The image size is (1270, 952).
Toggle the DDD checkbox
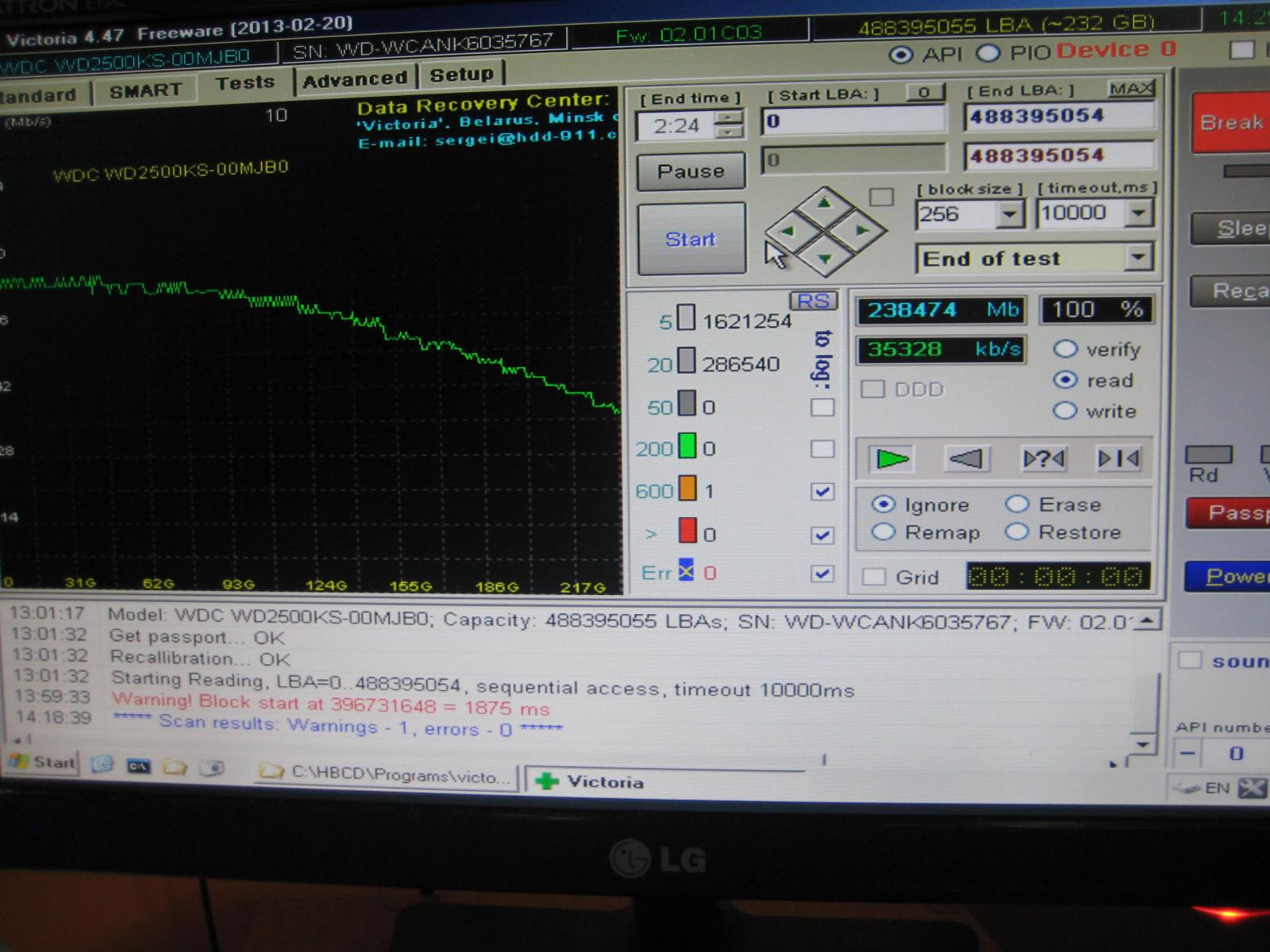pyautogui.click(x=873, y=389)
